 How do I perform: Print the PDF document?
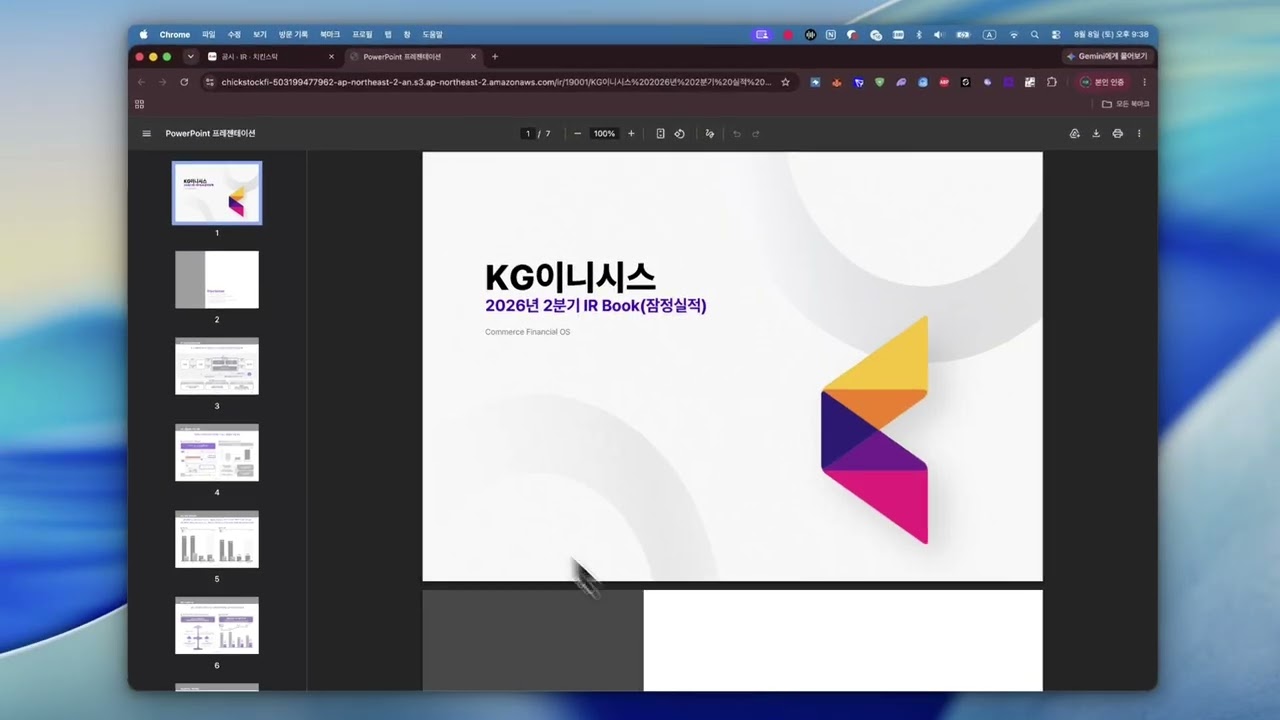tap(1118, 134)
